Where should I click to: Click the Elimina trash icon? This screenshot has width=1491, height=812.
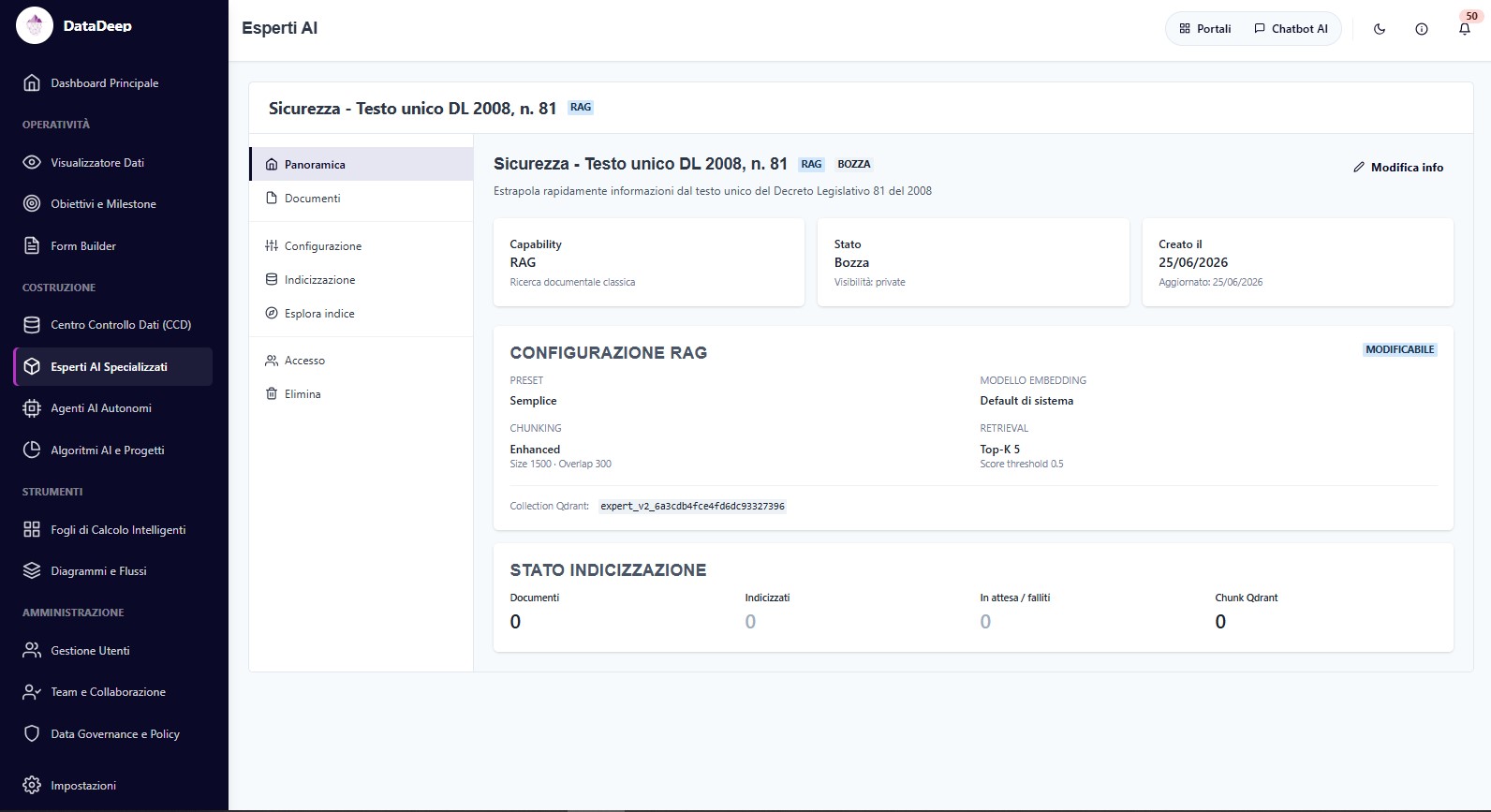tap(272, 393)
